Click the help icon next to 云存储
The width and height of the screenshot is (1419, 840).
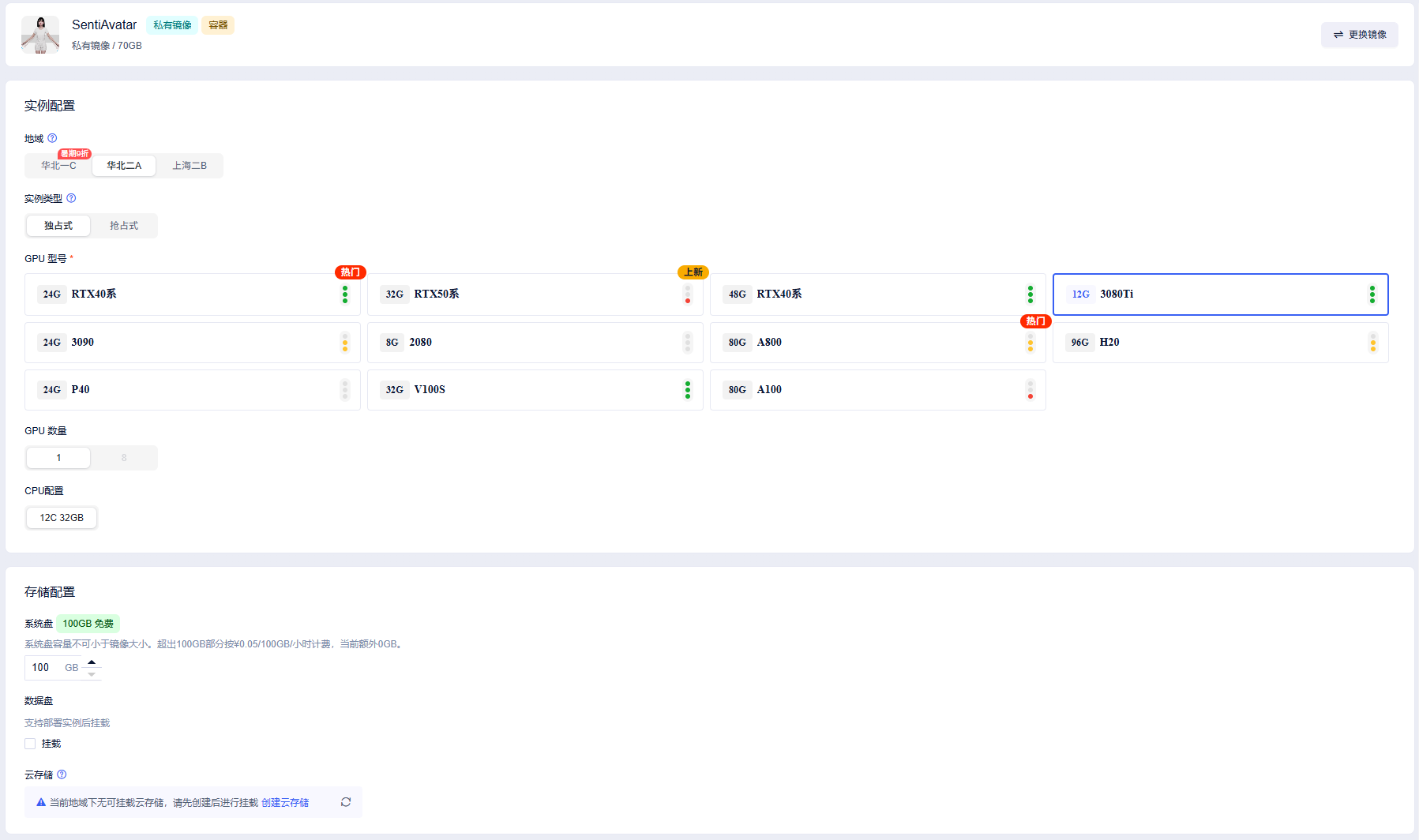tap(62, 774)
